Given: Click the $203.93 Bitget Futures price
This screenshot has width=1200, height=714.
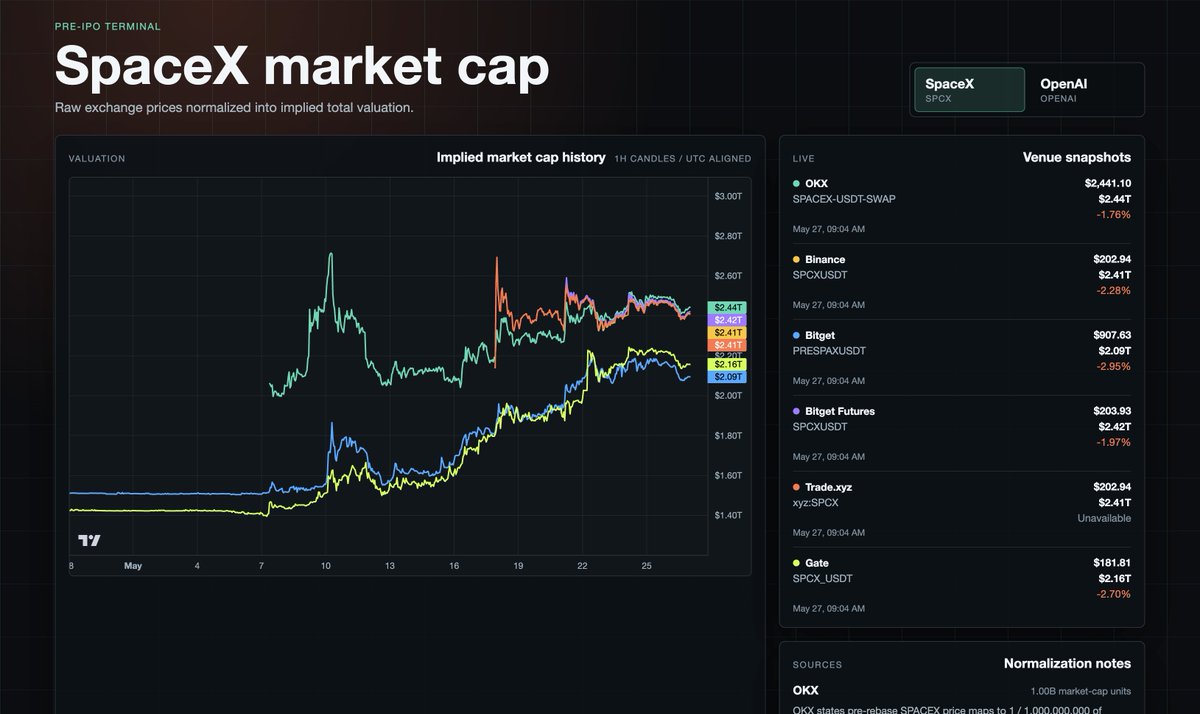Looking at the screenshot, I should 1113,412.
